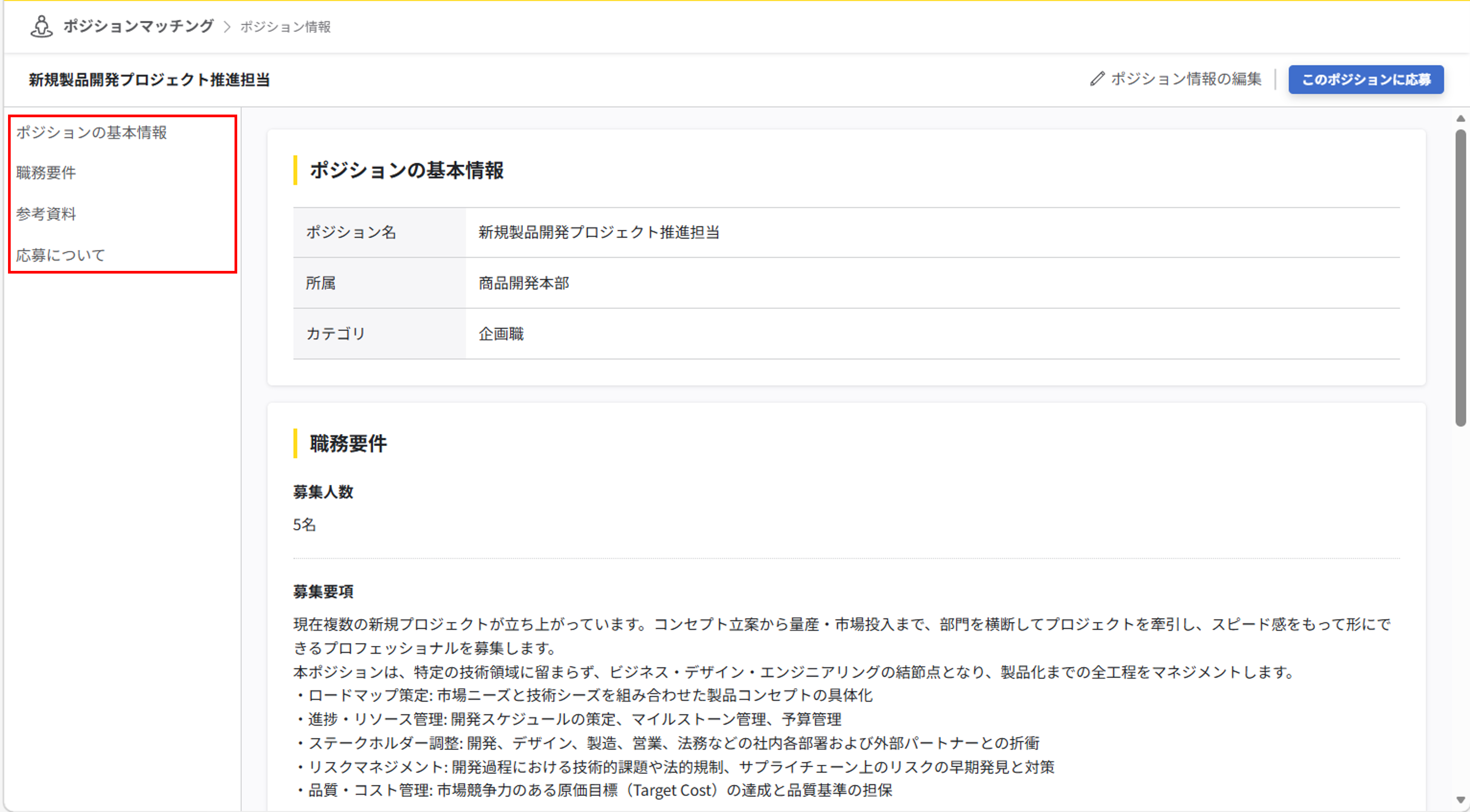Click the ポジション名 label cell
The height and width of the screenshot is (812, 1470).
380,232
